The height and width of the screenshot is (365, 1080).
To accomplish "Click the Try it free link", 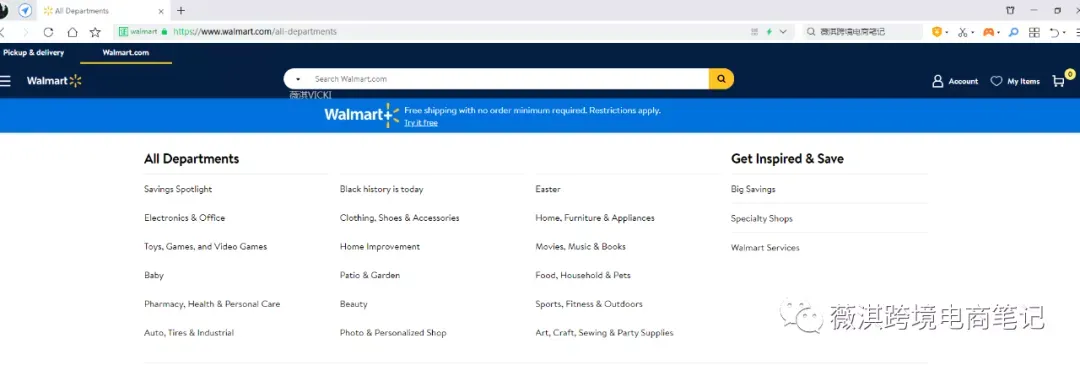I will 421,123.
